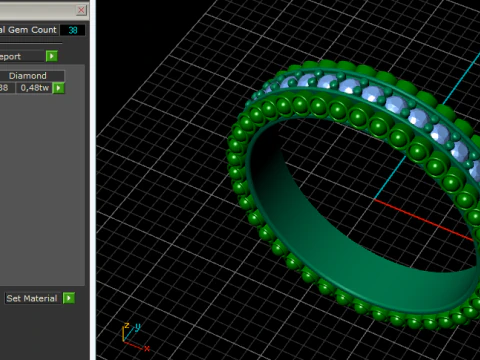480x360 pixels.
Task: Close the gem report panel
Action: 81,10
